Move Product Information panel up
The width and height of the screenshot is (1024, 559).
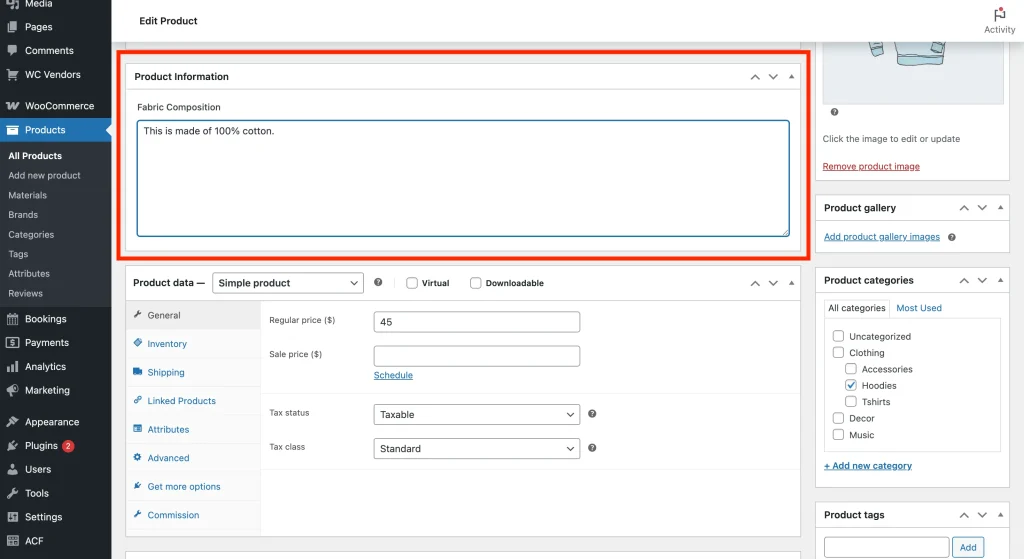click(755, 76)
